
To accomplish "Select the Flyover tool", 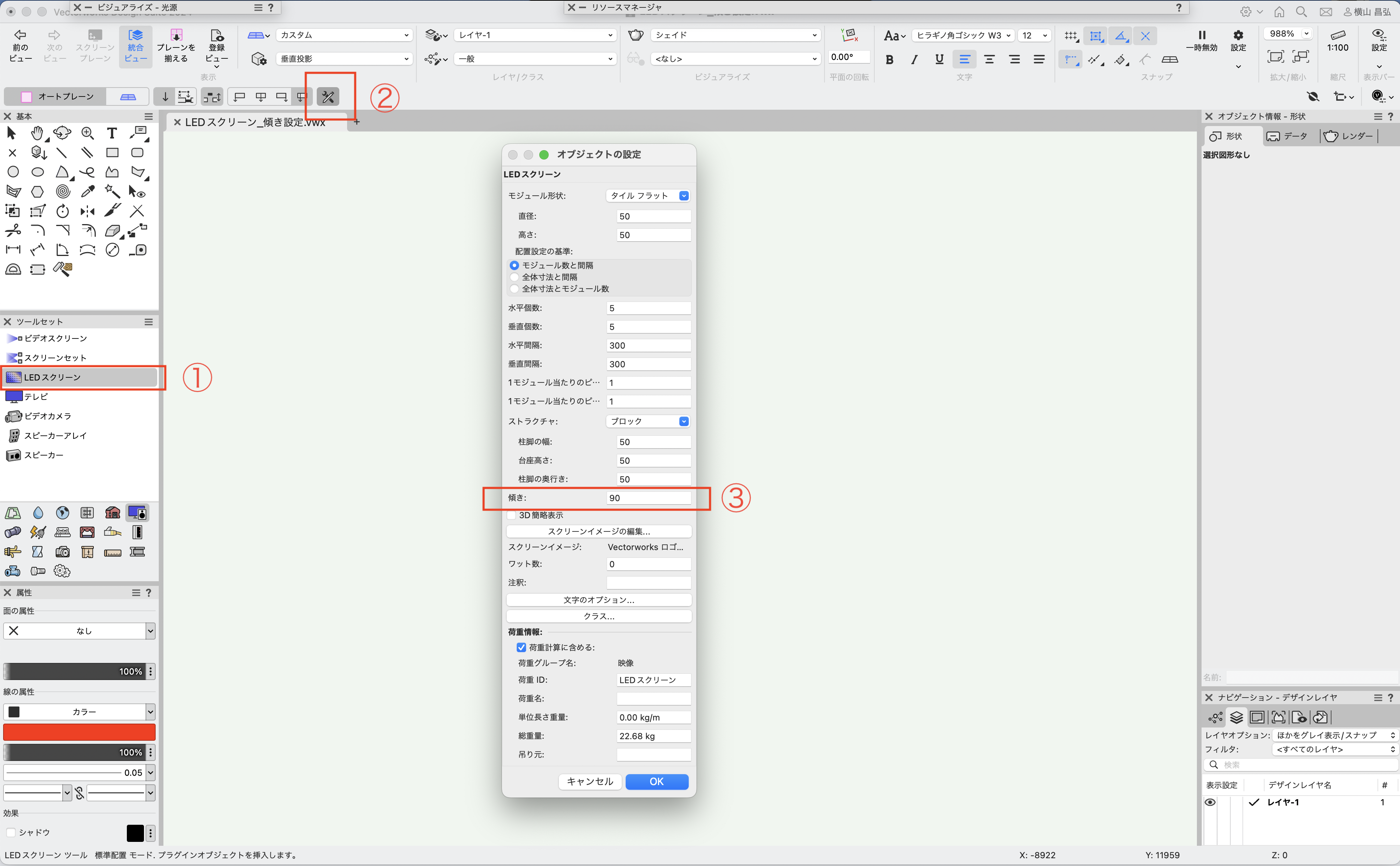I will pos(62,133).
